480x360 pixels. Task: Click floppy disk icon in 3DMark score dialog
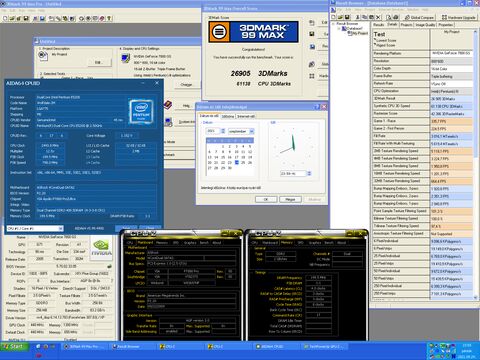pos(312,34)
